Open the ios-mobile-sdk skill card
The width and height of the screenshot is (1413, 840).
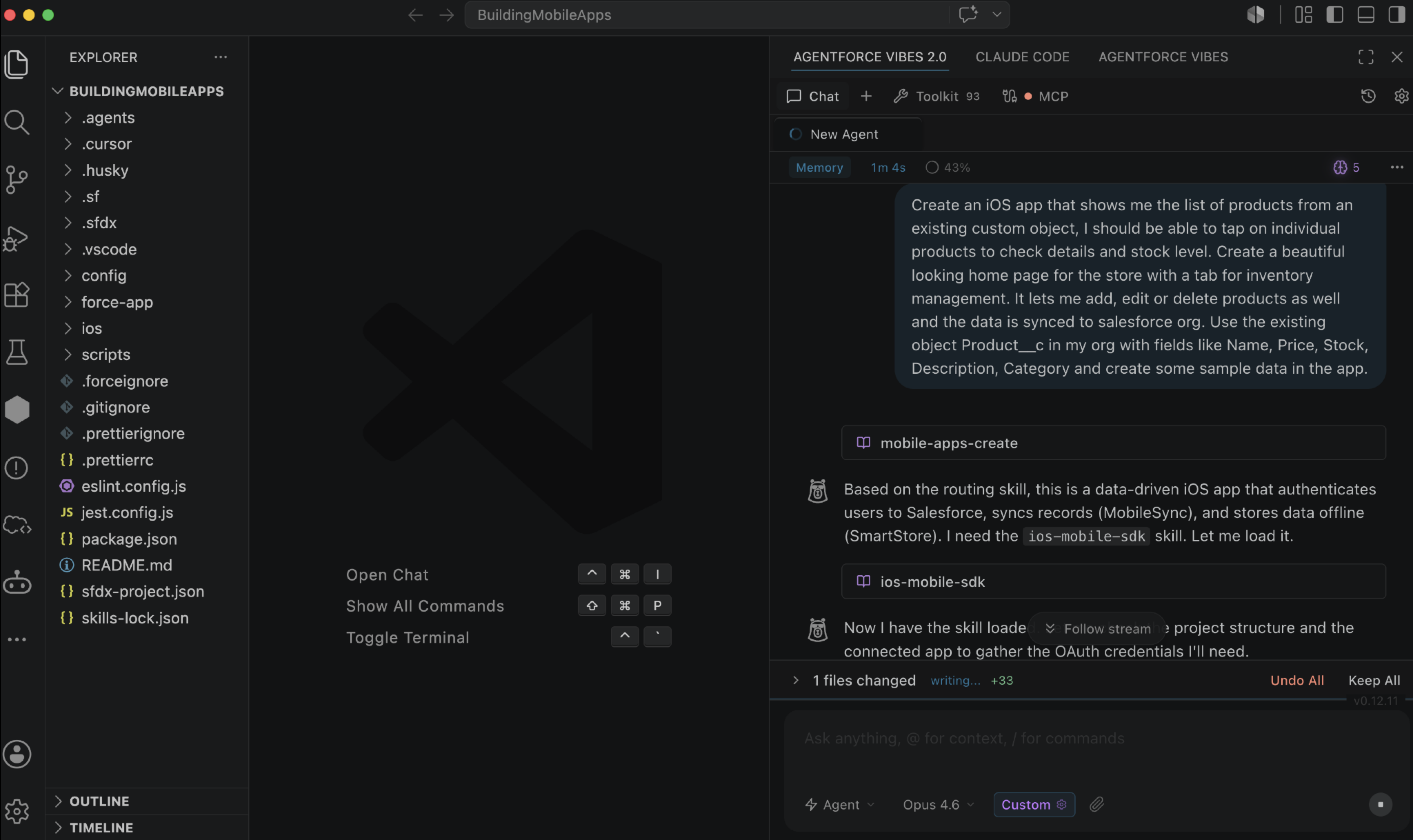coord(1113,581)
